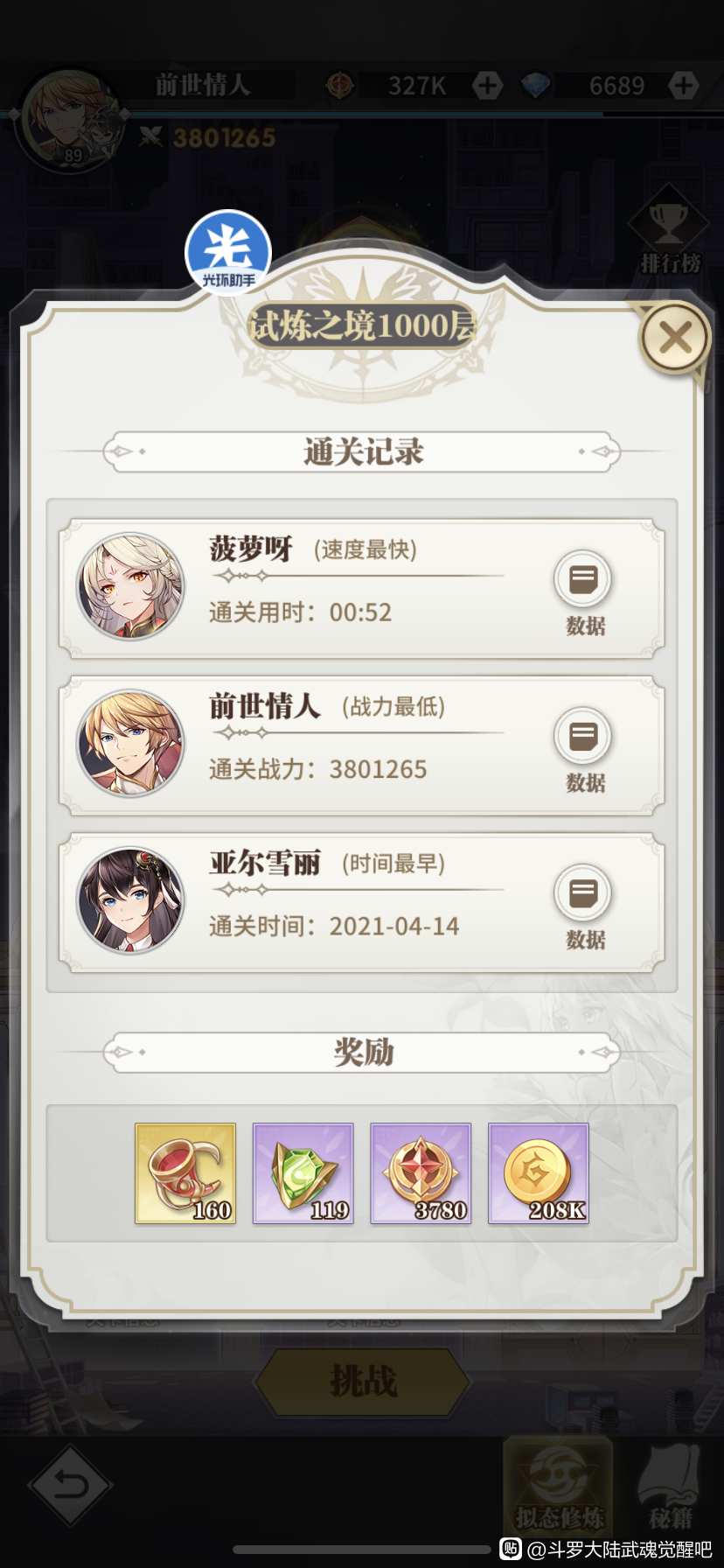This screenshot has height=1568, width=724.
Task: View 前世情人's blond character avatar
Action: pos(131,744)
